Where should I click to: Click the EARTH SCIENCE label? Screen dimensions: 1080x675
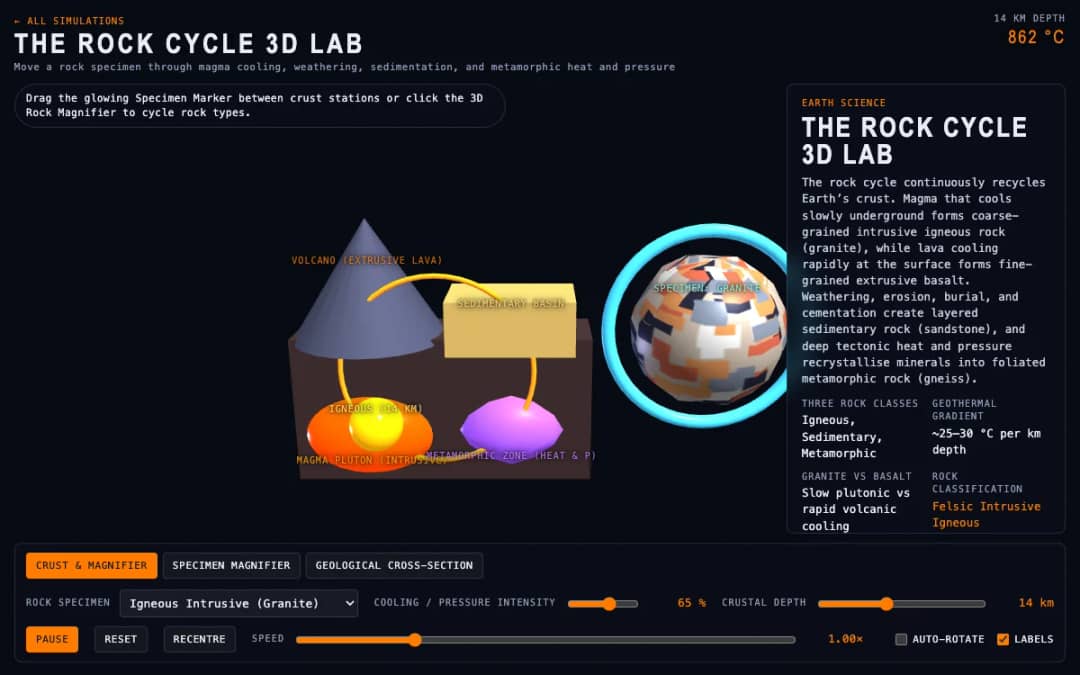[843, 103]
